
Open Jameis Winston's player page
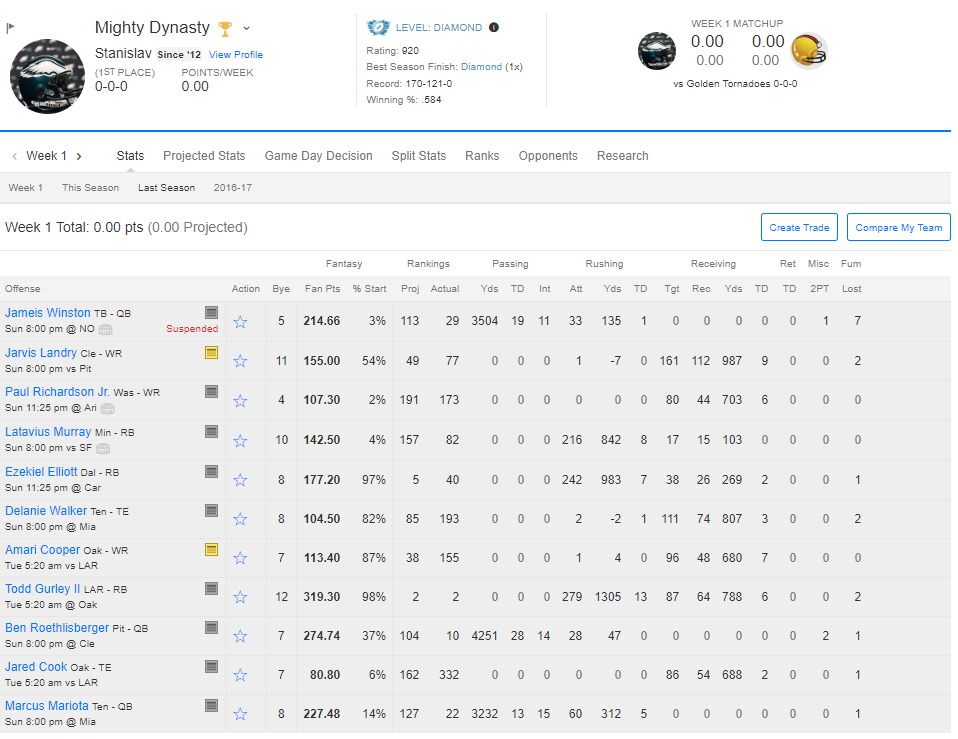pyautogui.click(x=48, y=313)
